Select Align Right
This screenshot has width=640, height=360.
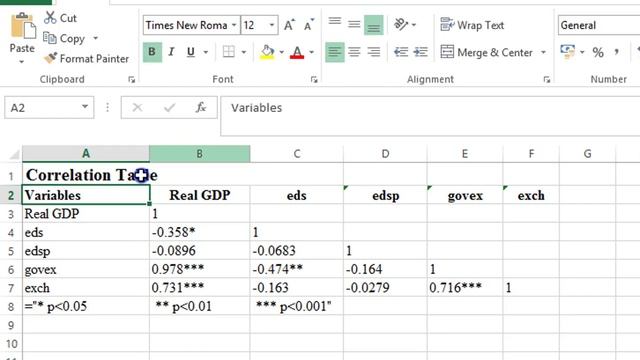(x=373, y=52)
